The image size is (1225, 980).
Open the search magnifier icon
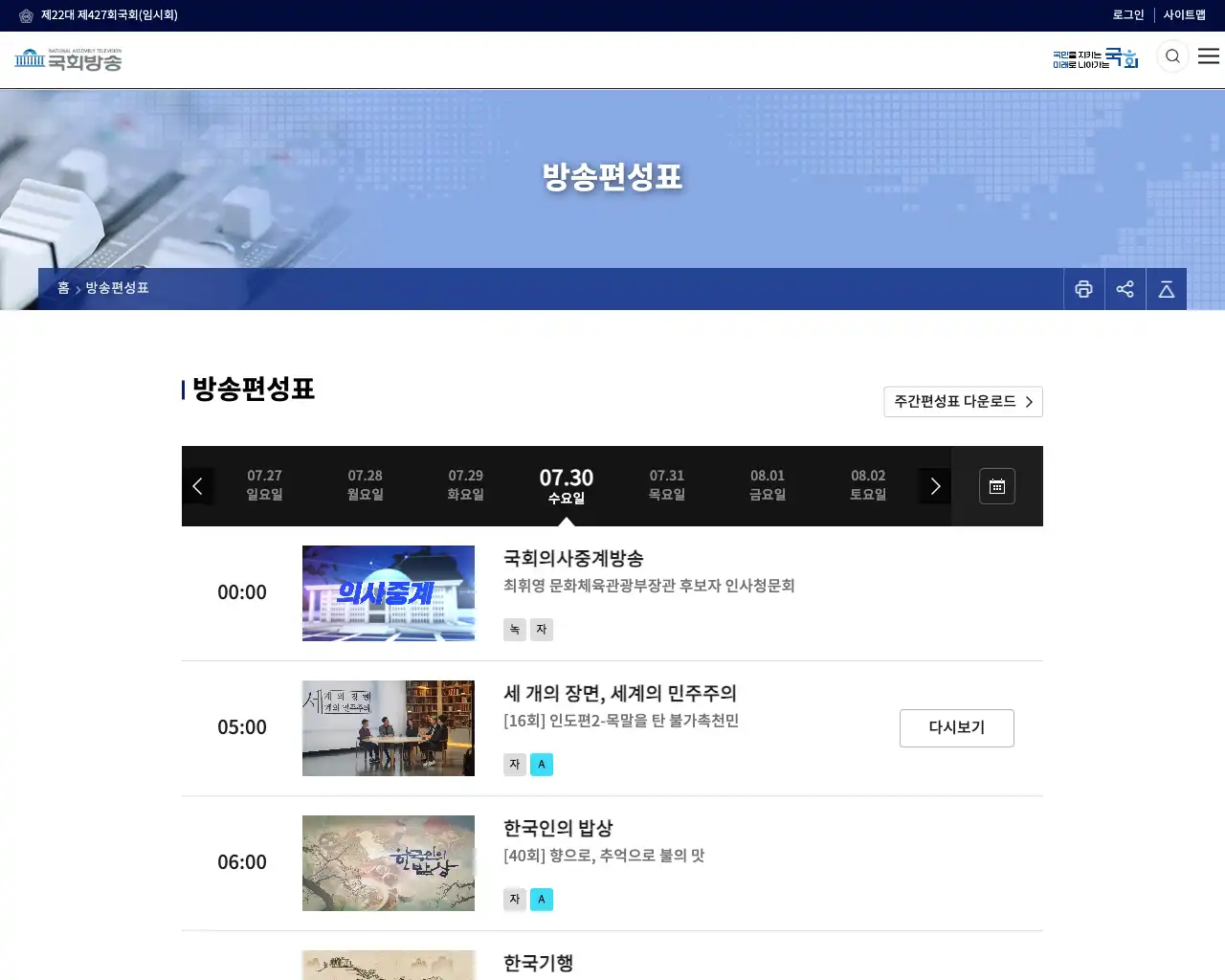(x=1172, y=56)
